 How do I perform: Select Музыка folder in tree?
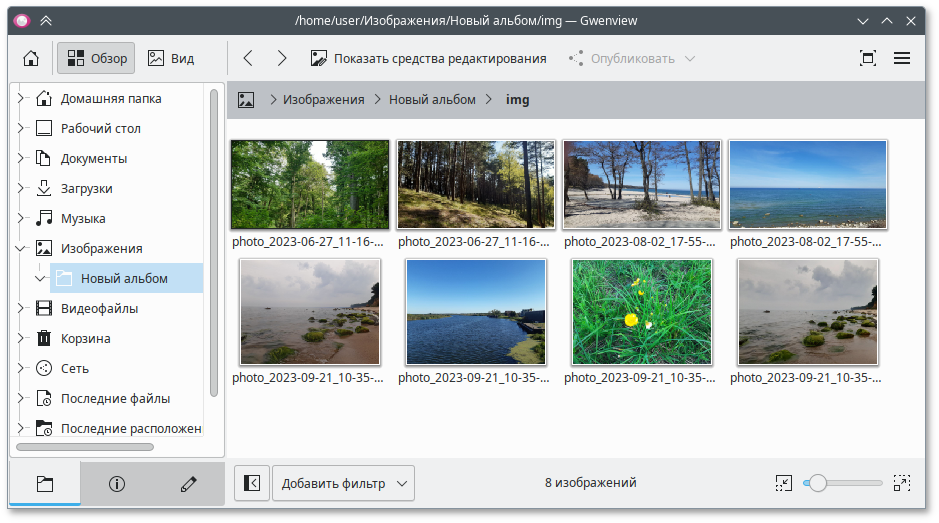click(x=83, y=218)
